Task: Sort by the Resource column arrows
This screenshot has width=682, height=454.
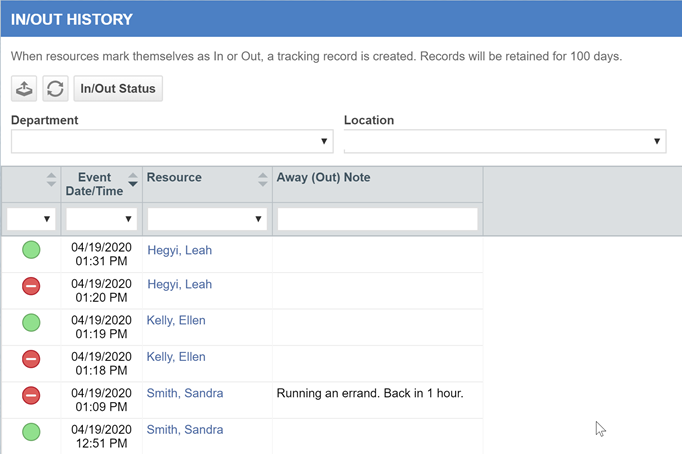Action: (263, 180)
